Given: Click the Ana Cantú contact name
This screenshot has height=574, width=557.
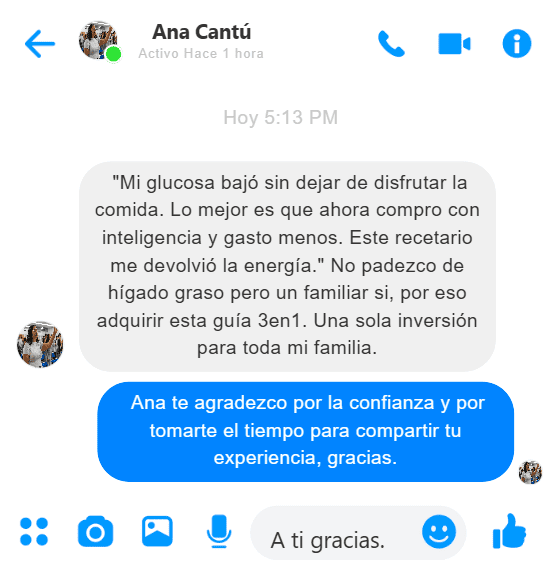Looking at the screenshot, I should click(202, 32).
